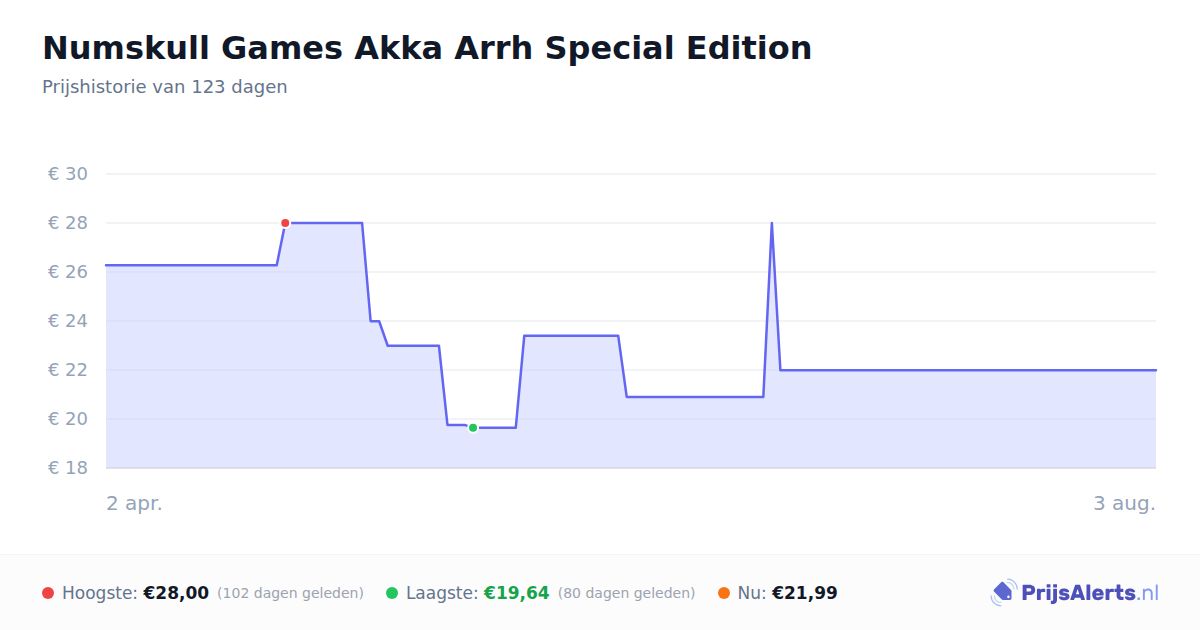Click the 102 dagen geleden text
The height and width of the screenshot is (630, 1200).
[290, 593]
